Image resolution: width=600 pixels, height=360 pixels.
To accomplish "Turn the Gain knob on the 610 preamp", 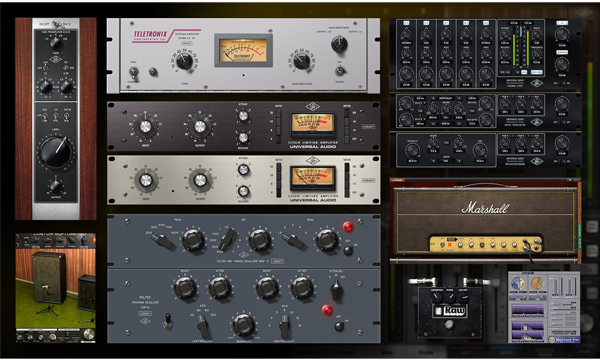I will click(x=56, y=42).
